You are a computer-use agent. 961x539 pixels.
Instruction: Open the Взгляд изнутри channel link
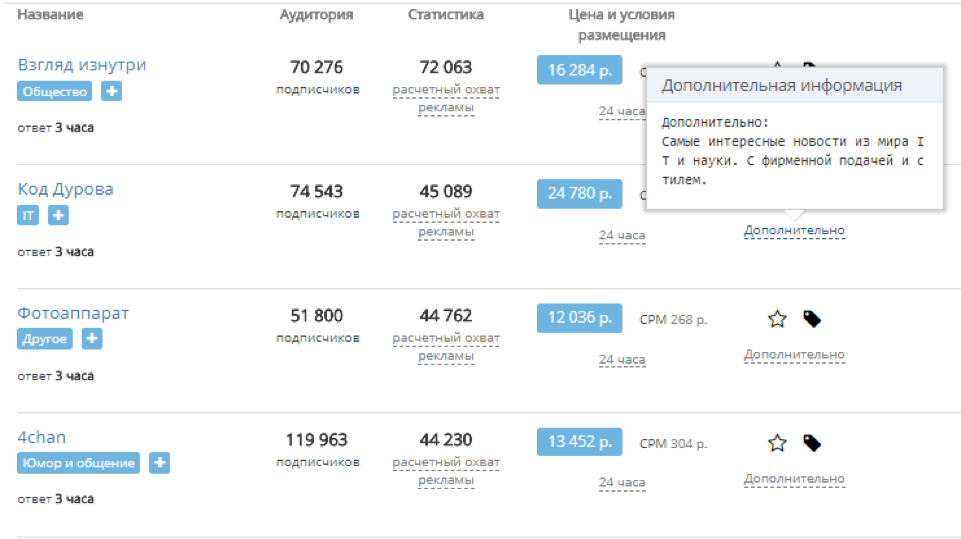pos(82,64)
